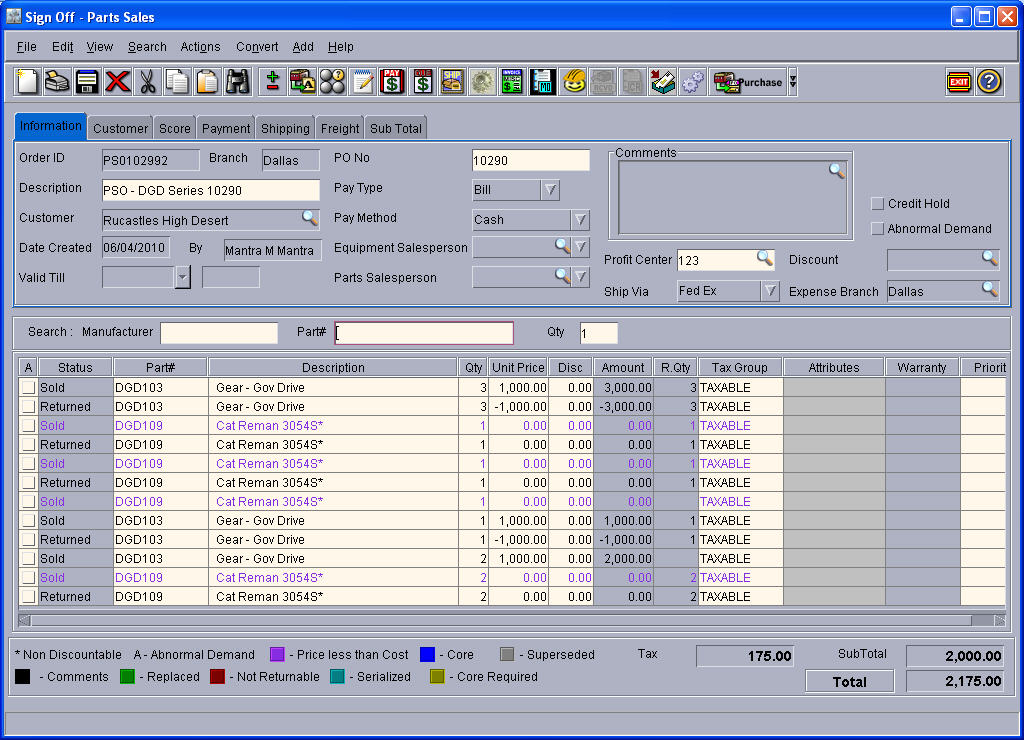The height and width of the screenshot is (740, 1024).
Task: Click into the Part# search field
Action: (424, 333)
